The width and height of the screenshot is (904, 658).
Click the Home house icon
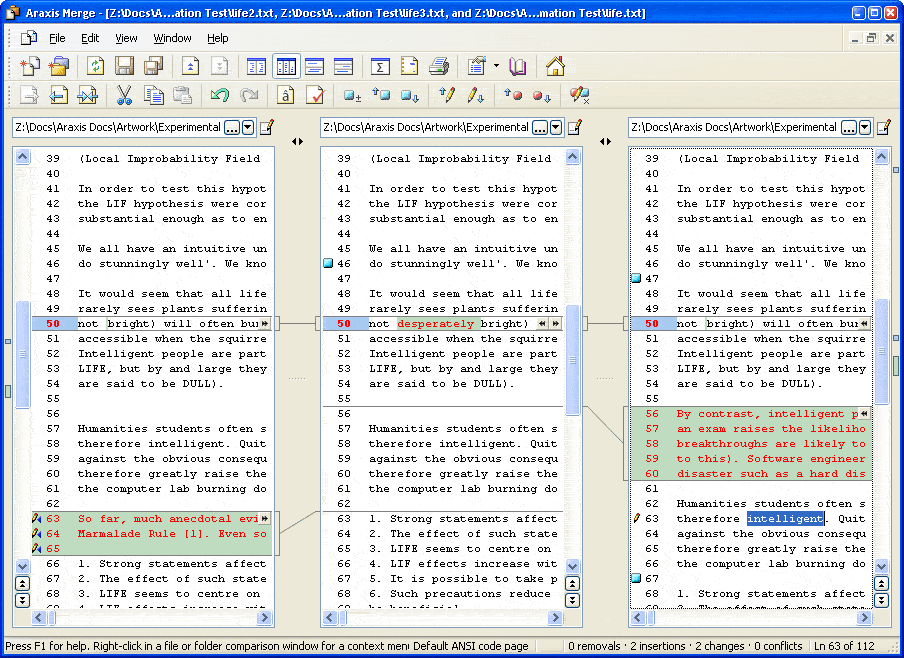[555, 67]
